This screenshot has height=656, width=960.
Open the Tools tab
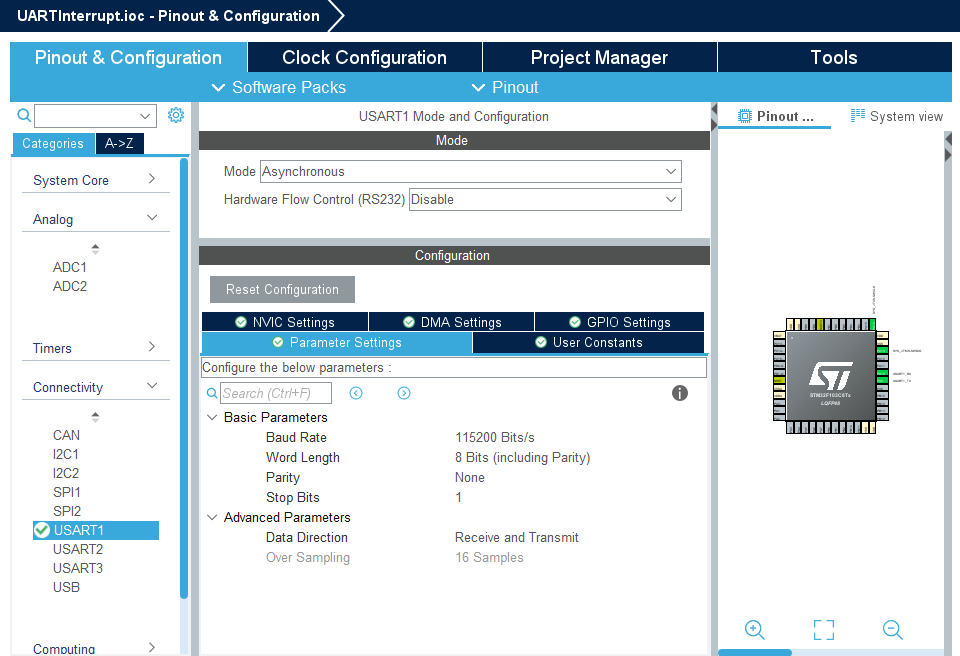tap(834, 57)
